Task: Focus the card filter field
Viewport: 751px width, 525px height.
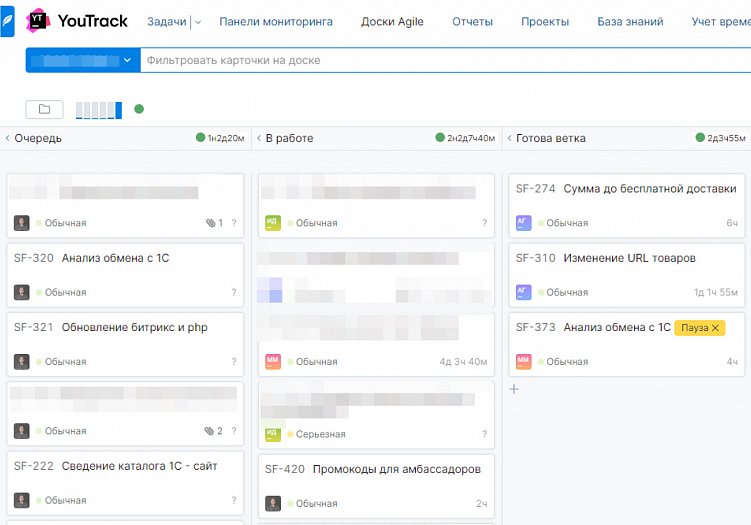Action: [x=445, y=60]
